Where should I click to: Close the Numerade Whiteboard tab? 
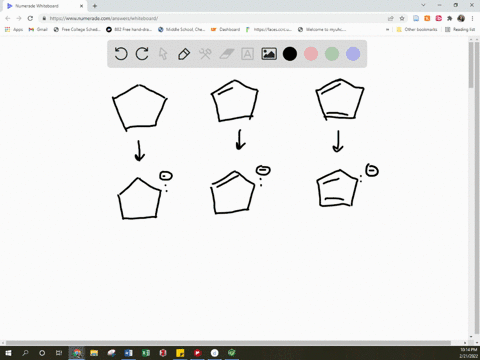81,6
